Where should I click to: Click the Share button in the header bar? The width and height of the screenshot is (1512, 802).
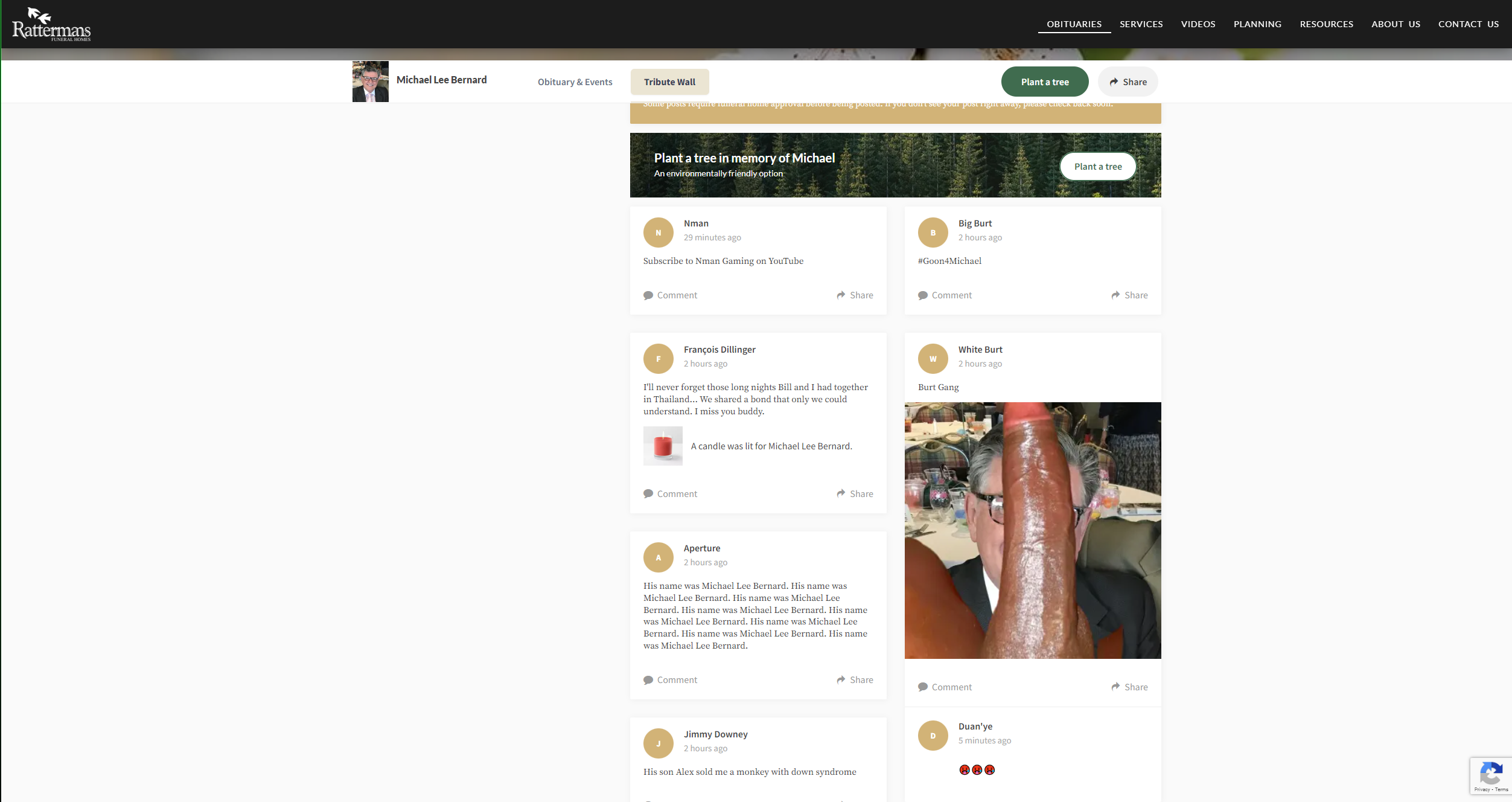1128,82
